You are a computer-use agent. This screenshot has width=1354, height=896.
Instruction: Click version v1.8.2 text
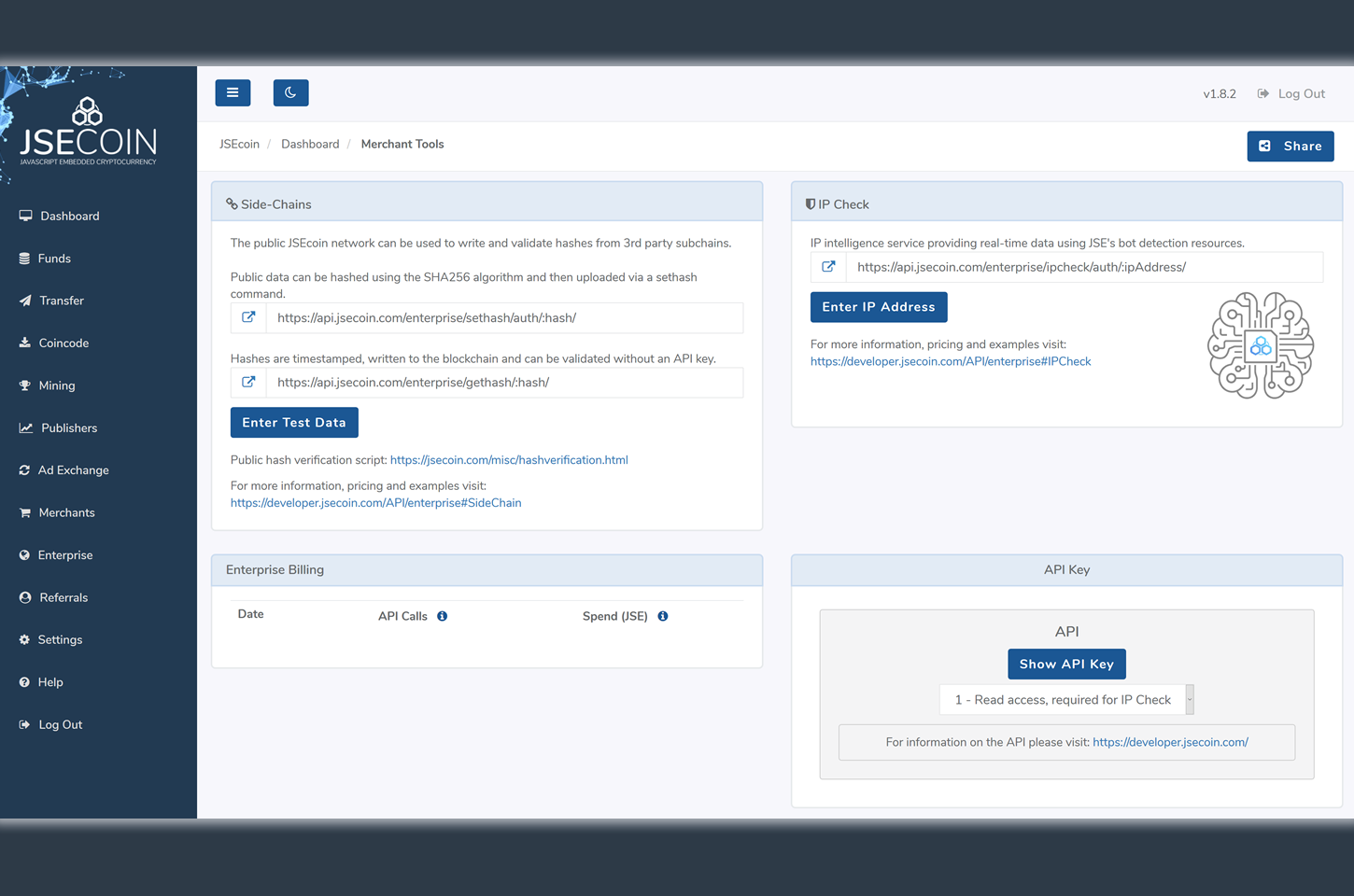pos(1220,94)
